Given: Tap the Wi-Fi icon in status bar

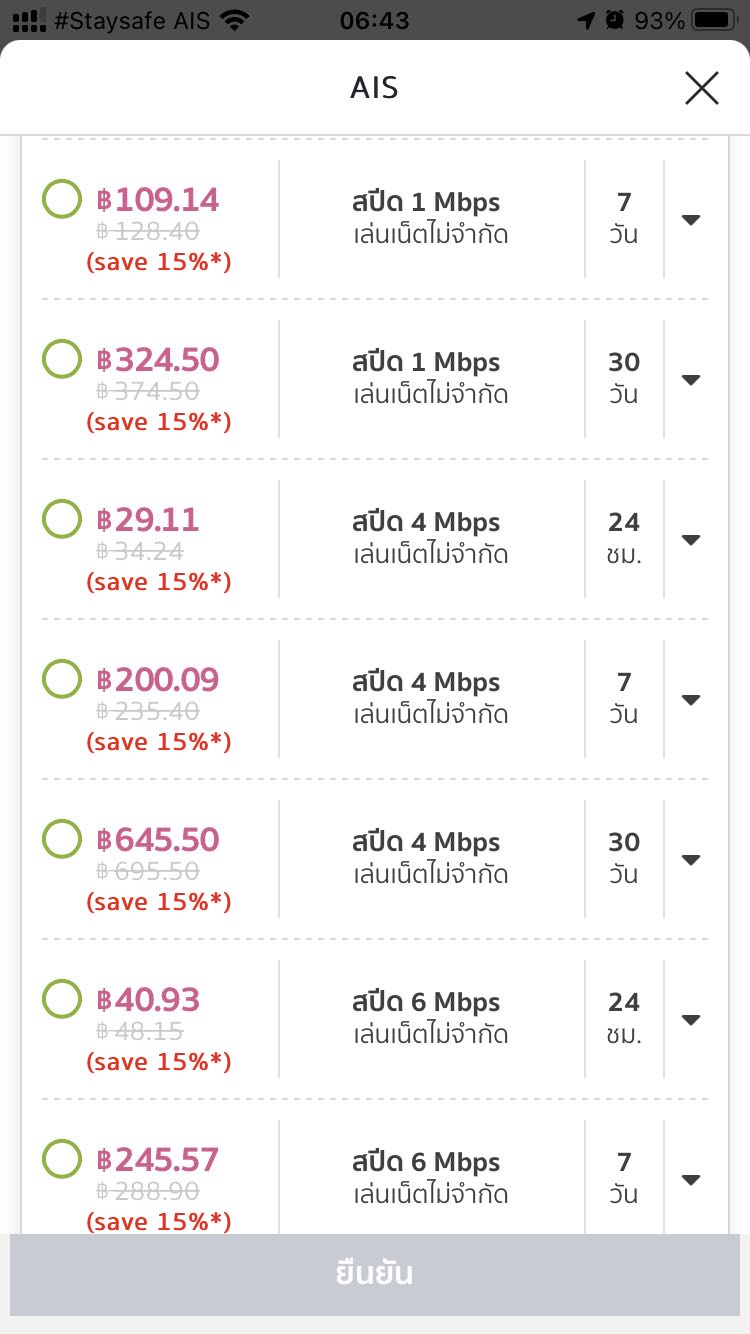Looking at the screenshot, I should point(235,20).
